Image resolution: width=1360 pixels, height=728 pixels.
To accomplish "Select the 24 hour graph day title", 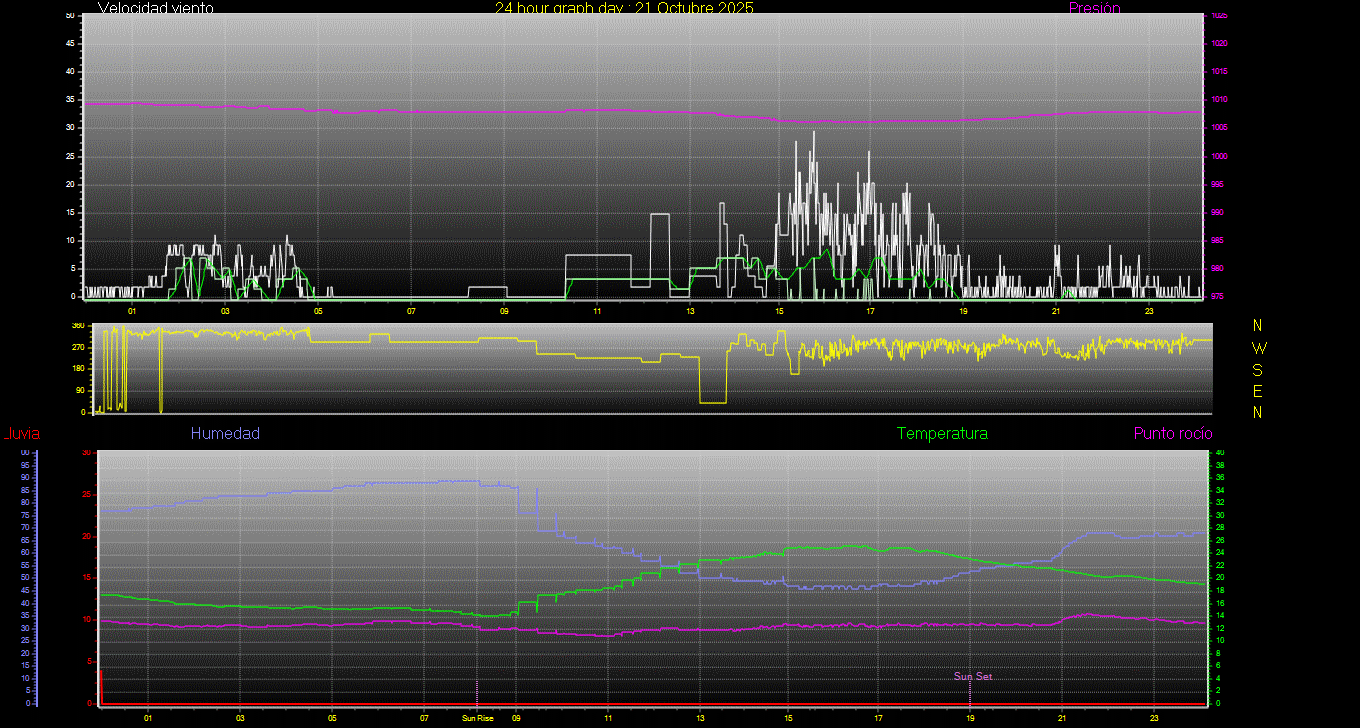I will coord(624,8).
